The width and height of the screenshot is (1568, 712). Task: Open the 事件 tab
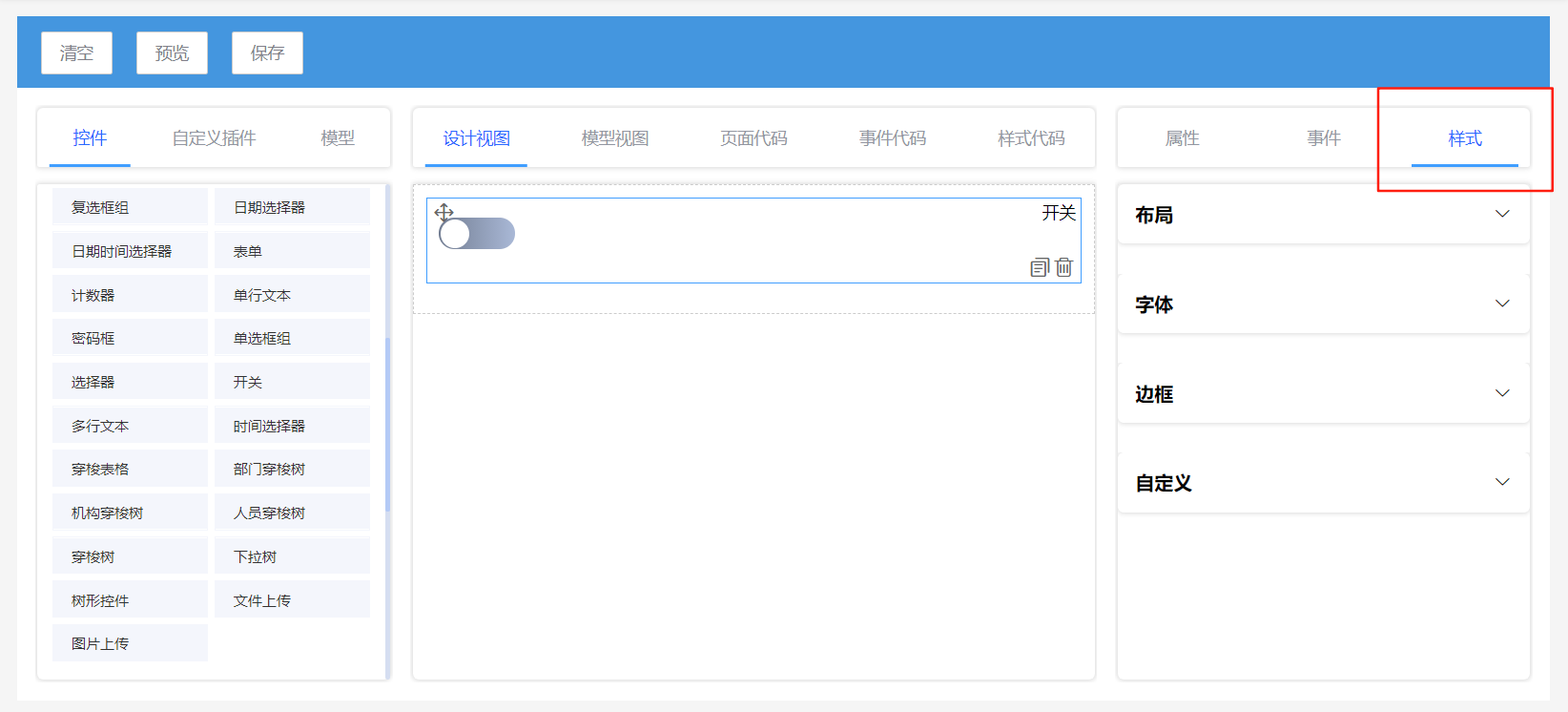pyautogui.click(x=1323, y=138)
